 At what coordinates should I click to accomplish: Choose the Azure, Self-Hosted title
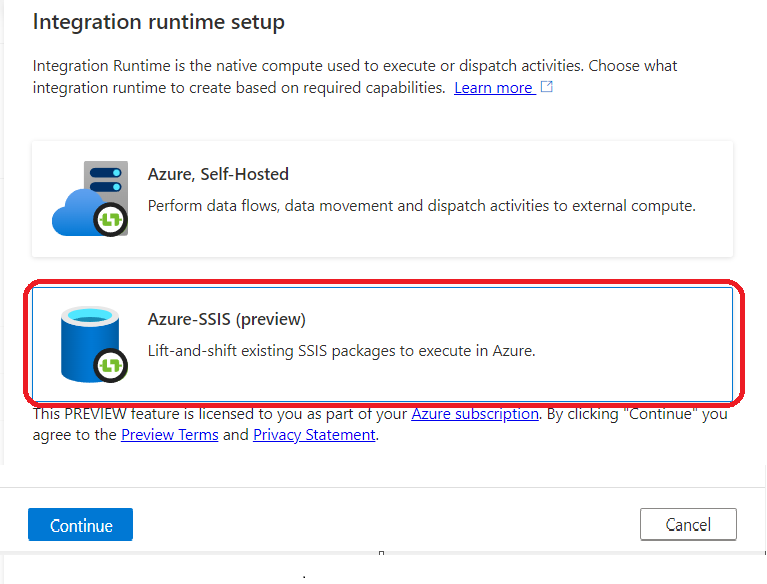[x=218, y=174]
